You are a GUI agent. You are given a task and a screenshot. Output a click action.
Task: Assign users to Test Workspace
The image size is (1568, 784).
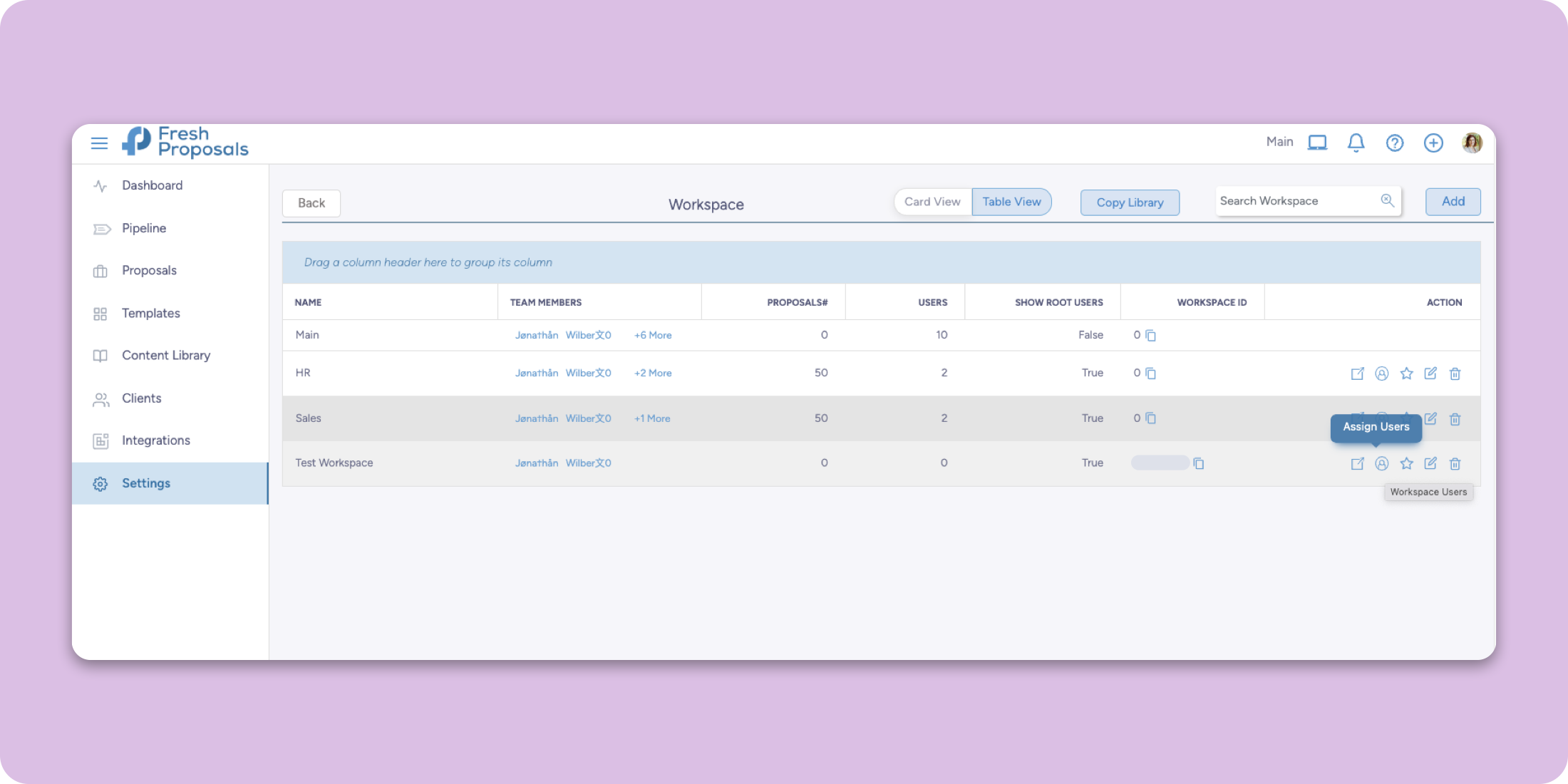(x=1381, y=463)
